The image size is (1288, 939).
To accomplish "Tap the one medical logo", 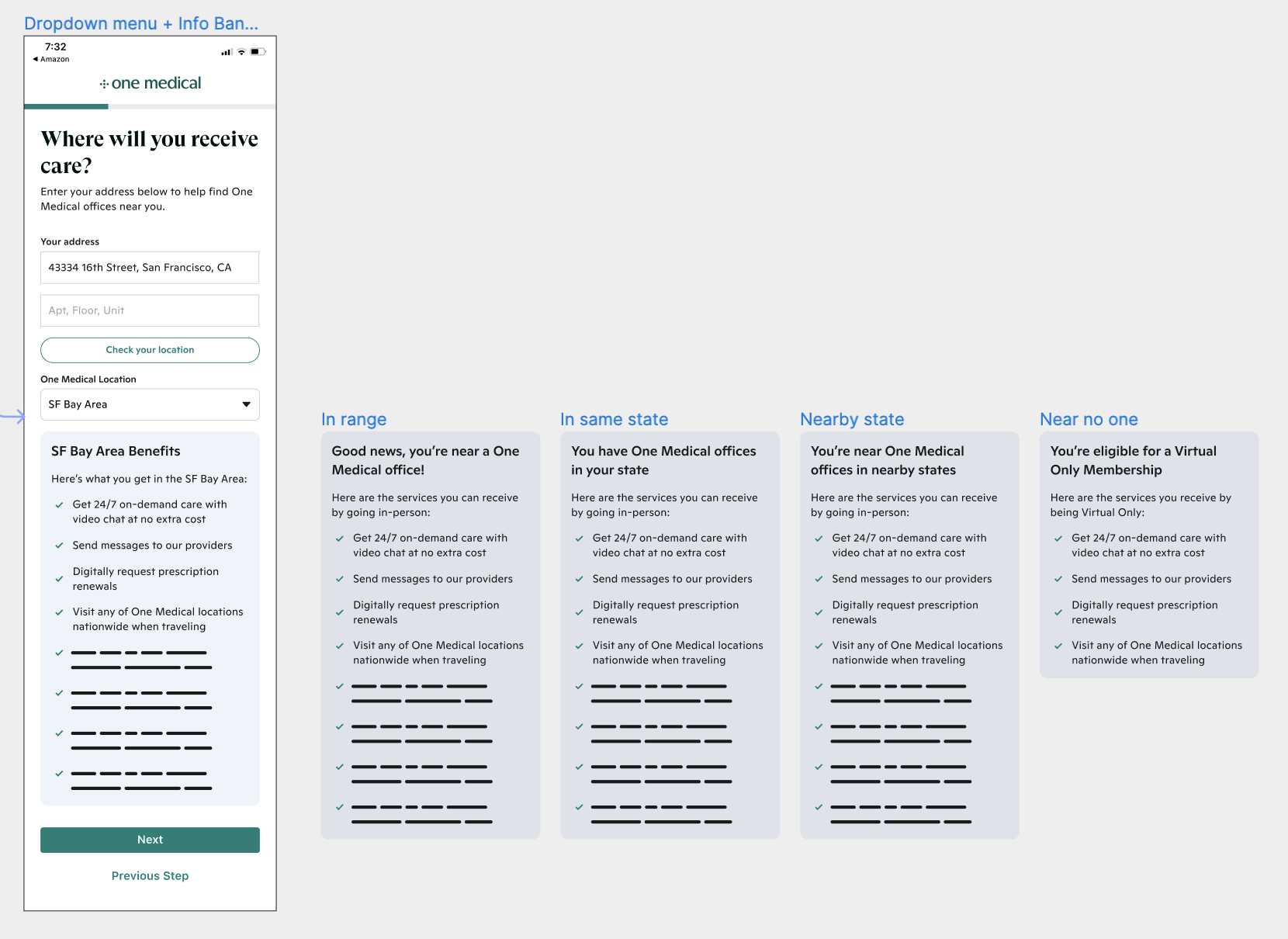I will point(150,83).
